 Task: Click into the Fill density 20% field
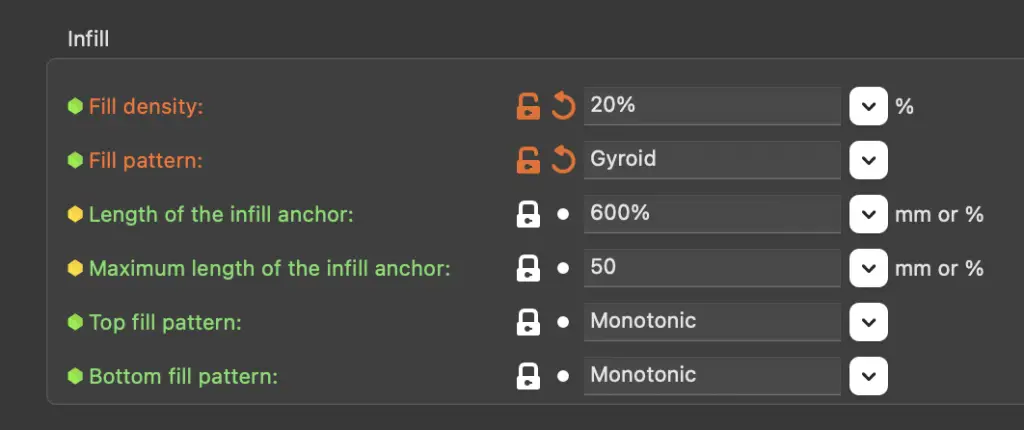(x=712, y=106)
